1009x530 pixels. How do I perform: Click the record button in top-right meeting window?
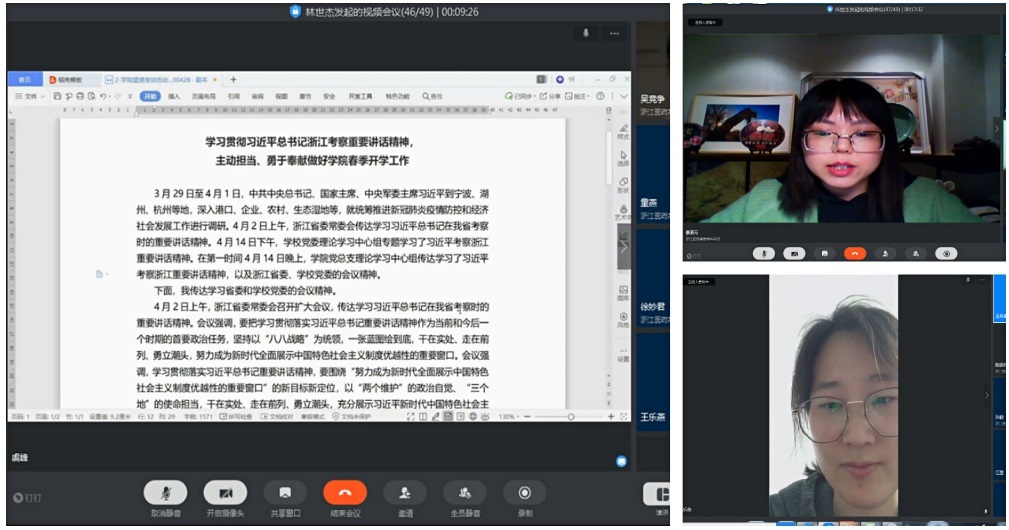946,253
